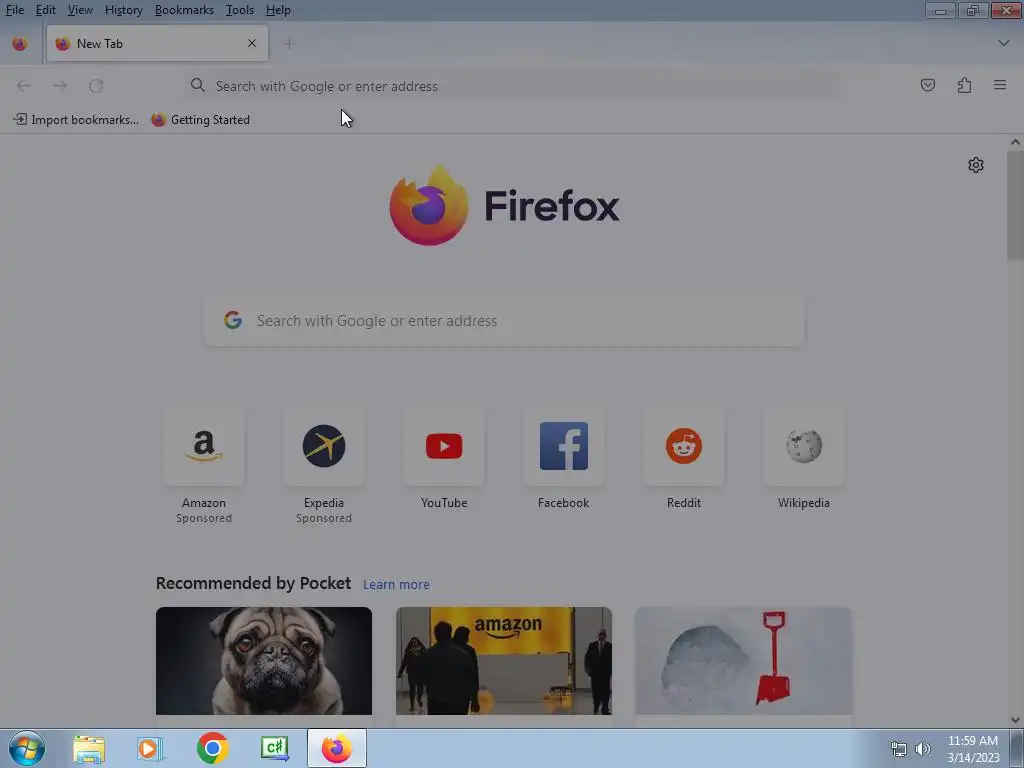The width and height of the screenshot is (1024, 768).
Task: Open the View menu
Action: 80,10
